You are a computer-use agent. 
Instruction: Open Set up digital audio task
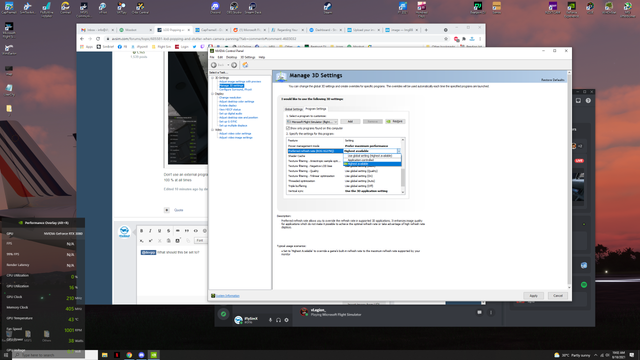click(x=231, y=113)
